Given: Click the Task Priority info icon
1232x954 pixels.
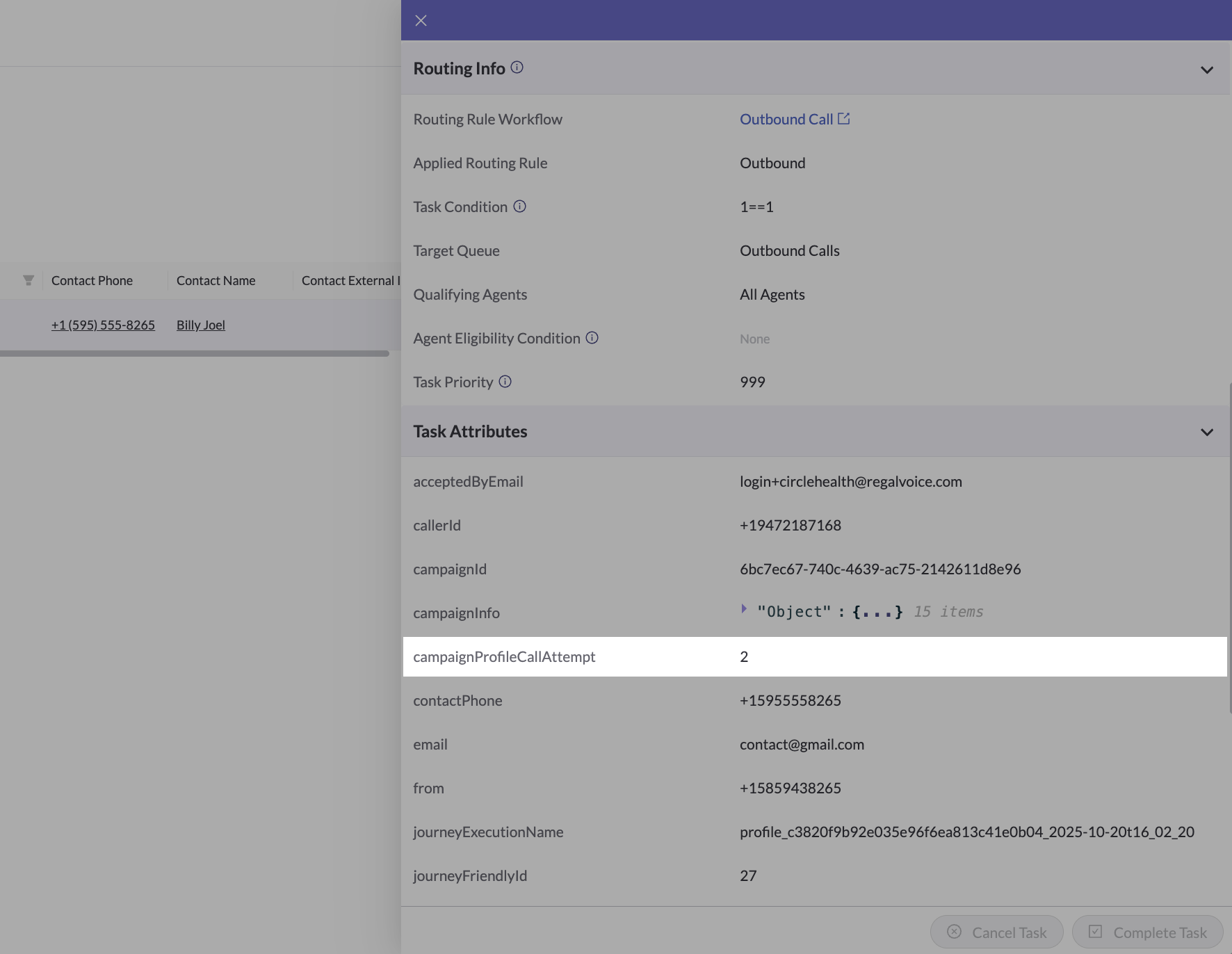Looking at the screenshot, I should [505, 382].
